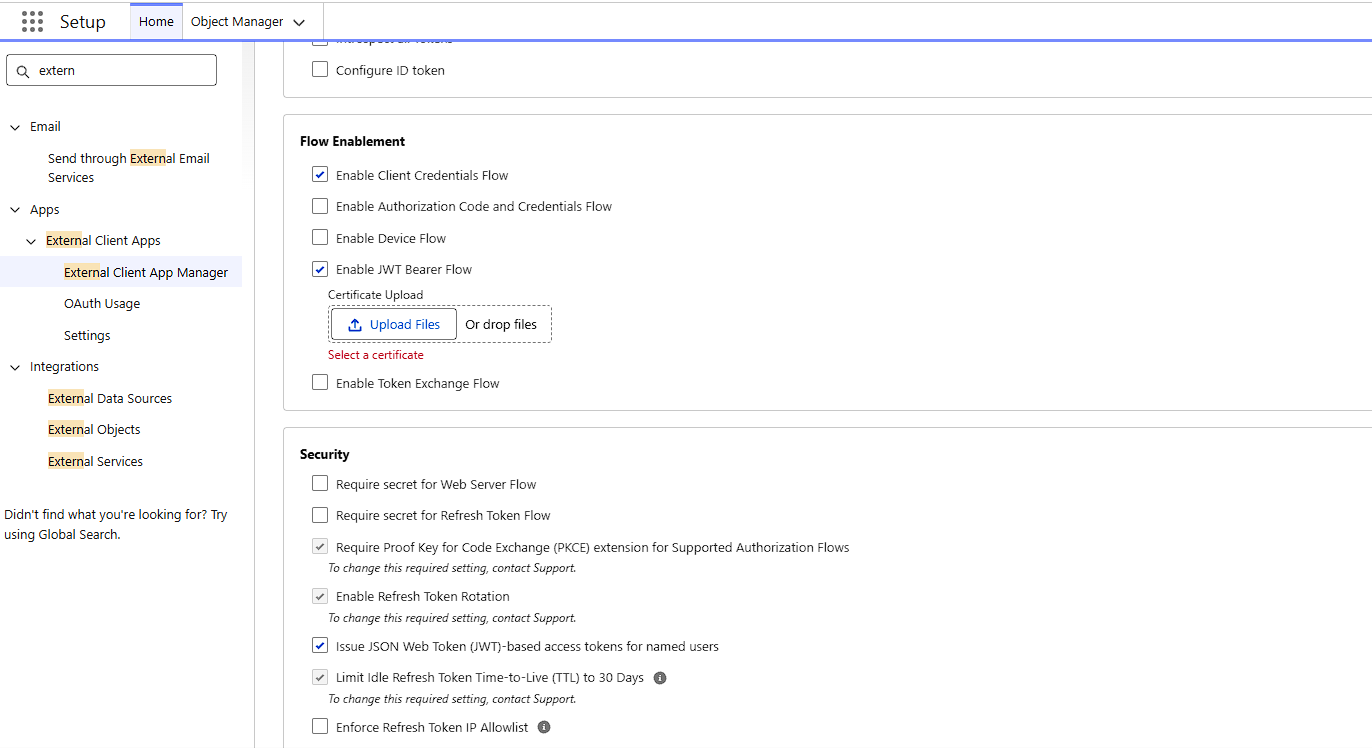Click External Client Apps label in tree
This screenshot has height=748, width=1372.
pyautogui.click(x=103, y=241)
